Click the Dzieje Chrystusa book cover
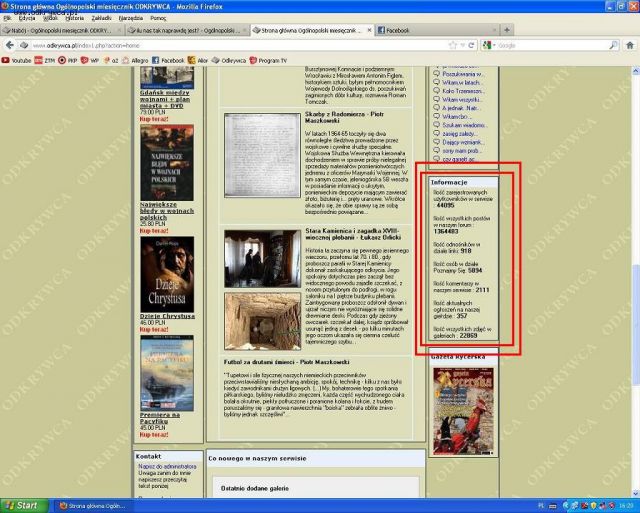640x513 pixels. point(167,274)
